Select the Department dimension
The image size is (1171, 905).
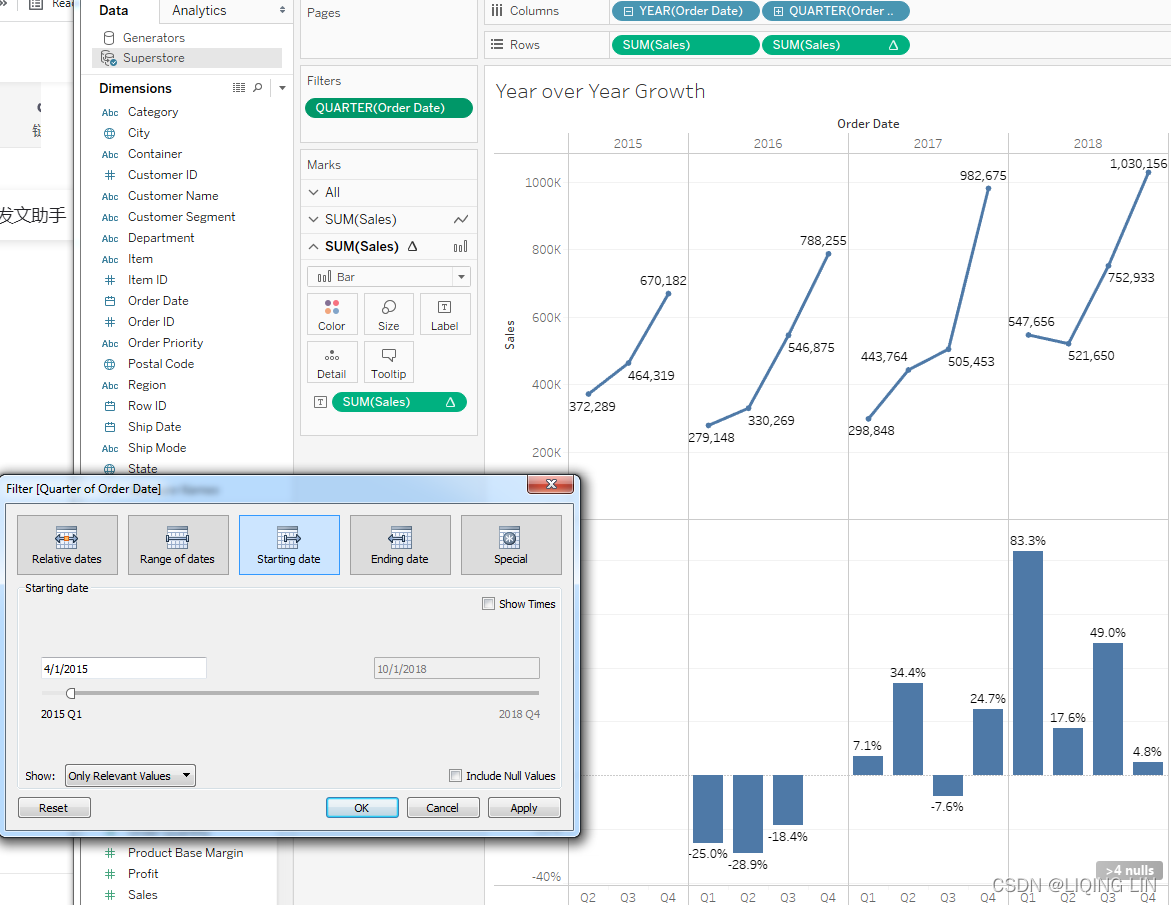[x=161, y=238]
